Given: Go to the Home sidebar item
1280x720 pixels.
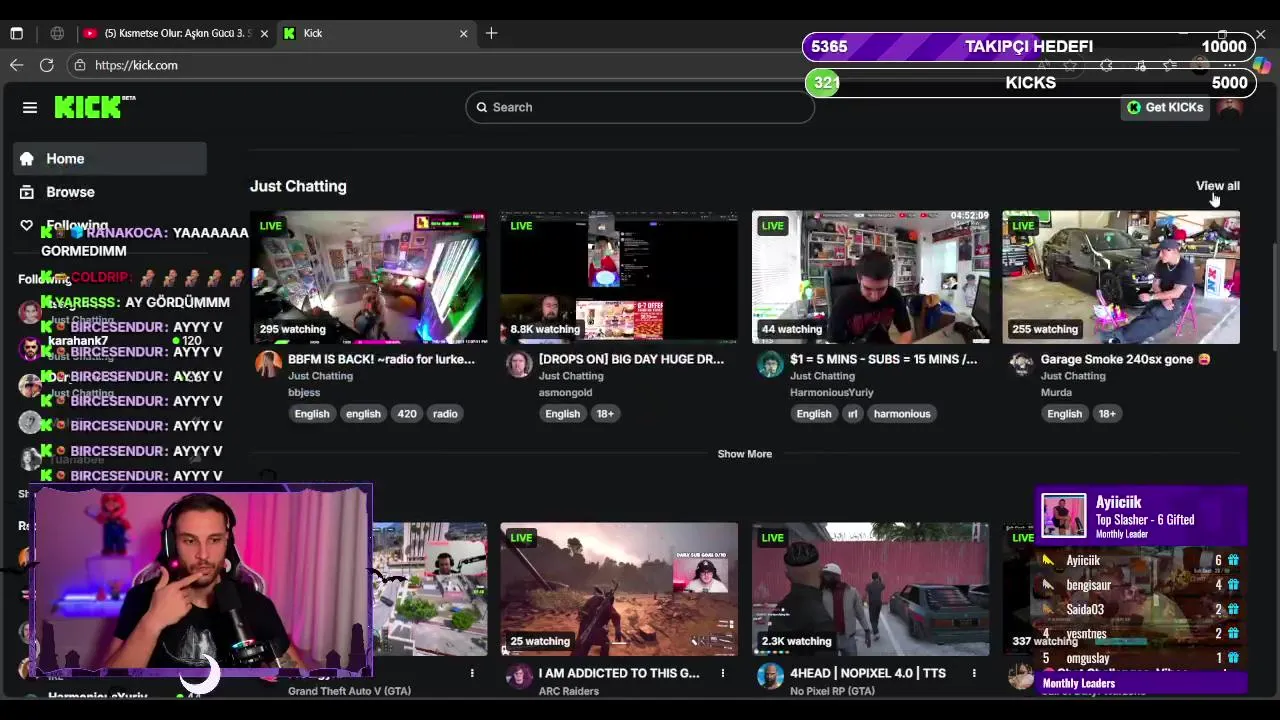Looking at the screenshot, I should click(x=110, y=159).
